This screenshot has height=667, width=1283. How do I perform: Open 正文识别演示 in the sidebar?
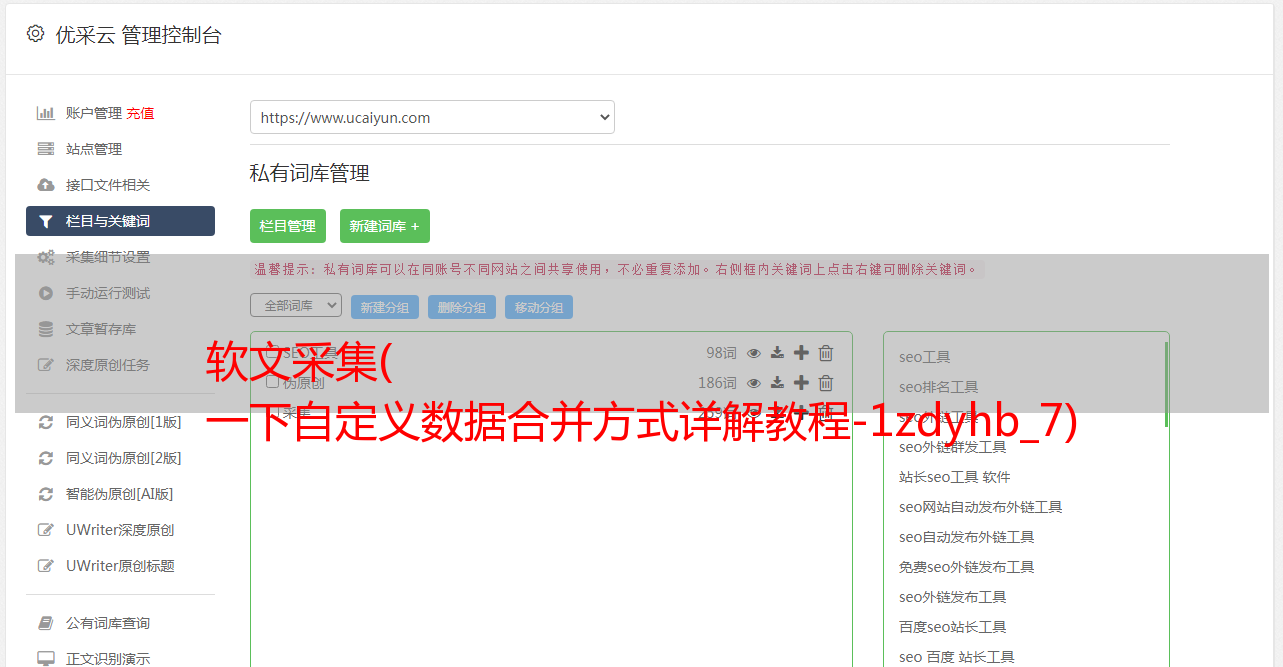(x=108, y=659)
